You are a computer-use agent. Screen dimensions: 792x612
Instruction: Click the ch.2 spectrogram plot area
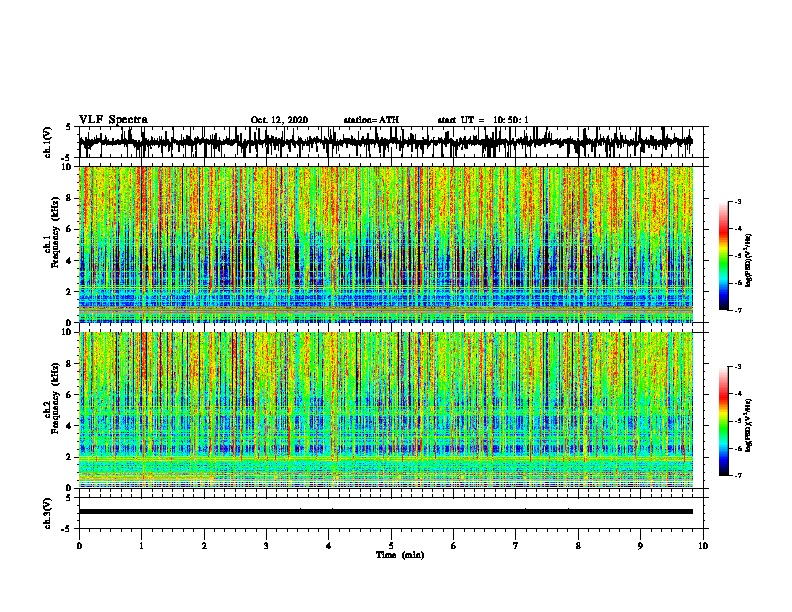(386, 410)
